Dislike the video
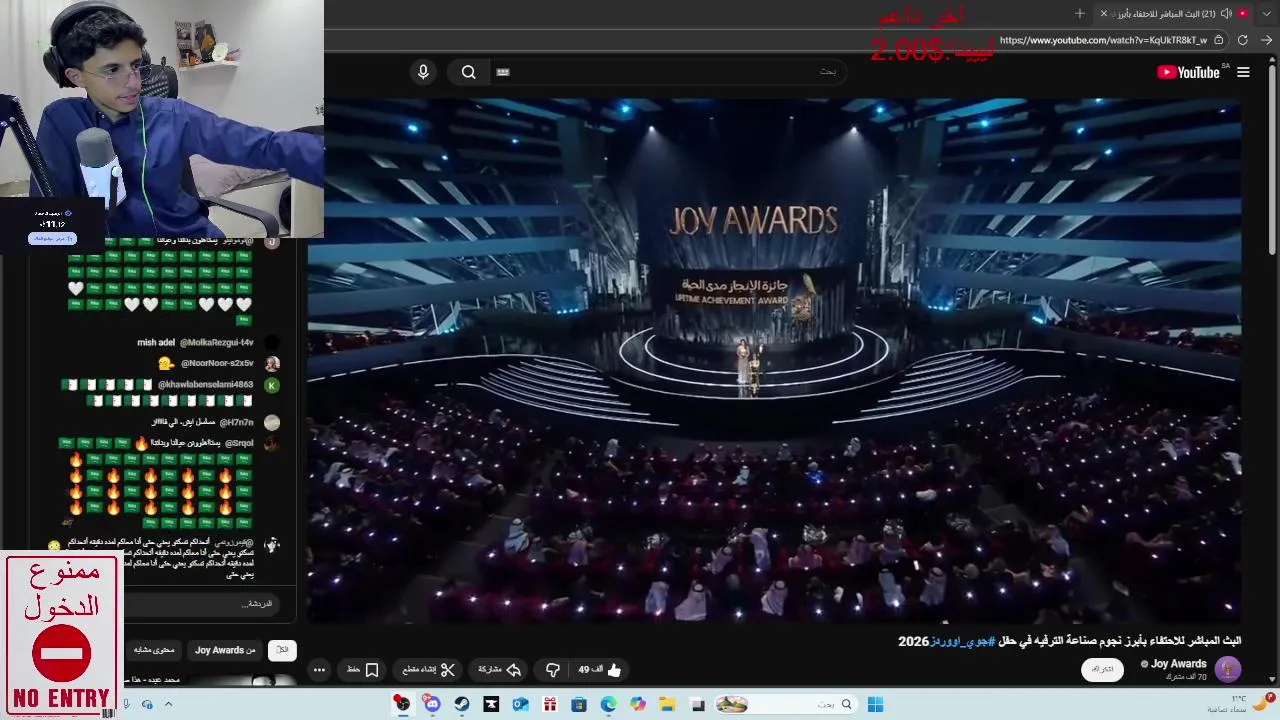Image resolution: width=1280 pixels, height=720 pixels. click(x=552, y=670)
